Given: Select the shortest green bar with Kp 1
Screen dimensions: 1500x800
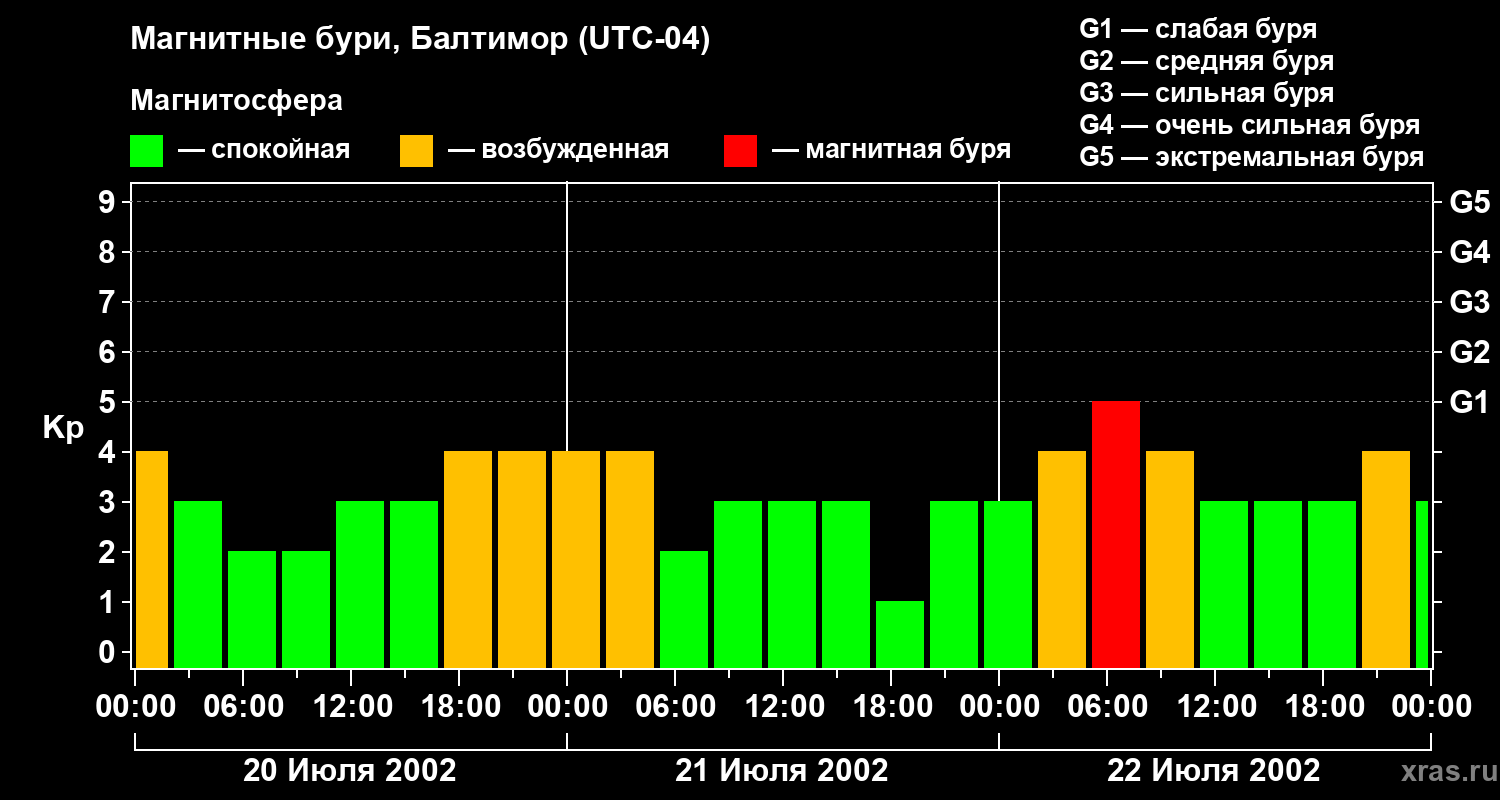Looking at the screenshot, I should (x=900, y=634).
